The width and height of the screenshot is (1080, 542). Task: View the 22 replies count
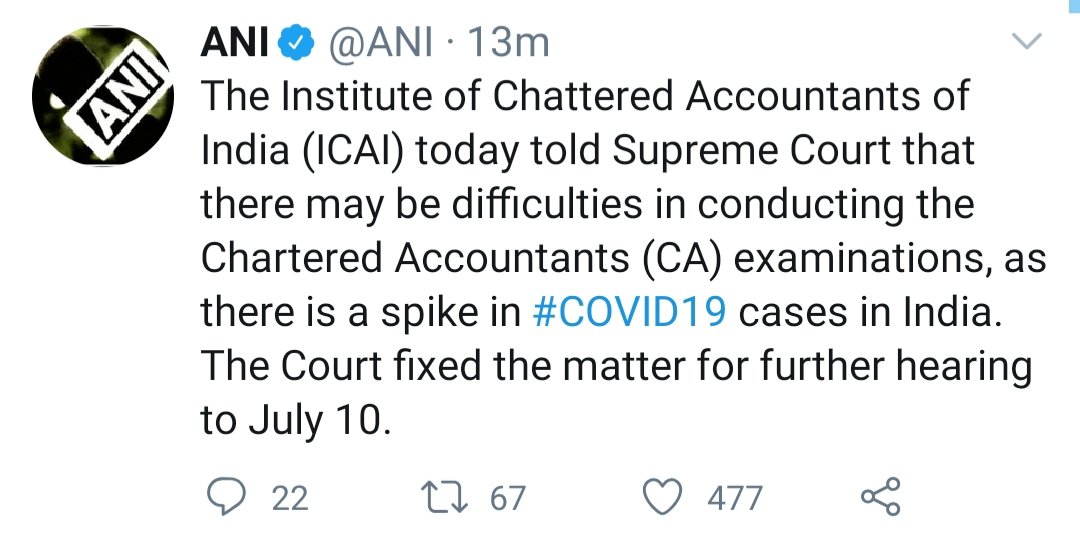click(x=290, y=498)
